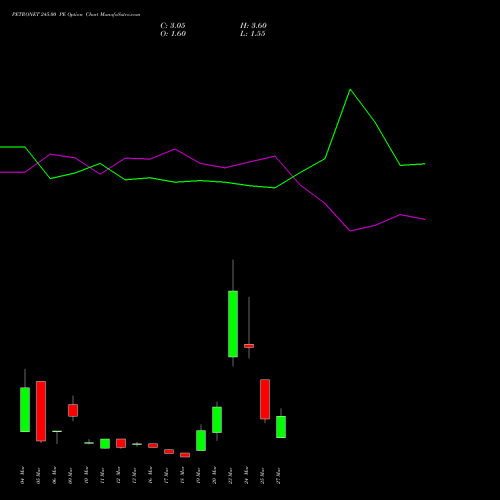Image resolution: width=500 pixels, height=500 pixels.
Task: Click the 04 Mar date label
Action: (x=22, y=475)
